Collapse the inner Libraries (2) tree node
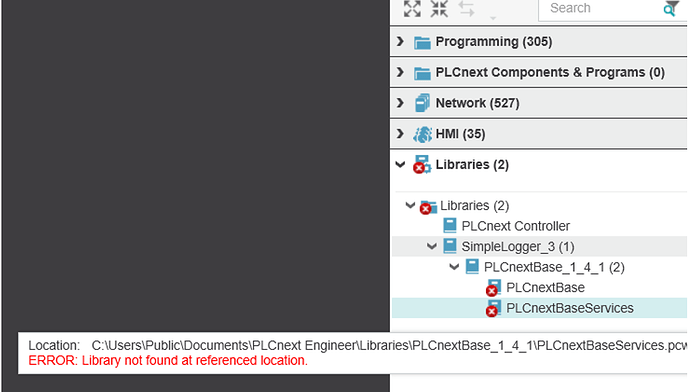The image size is (690, 392). 410,205
